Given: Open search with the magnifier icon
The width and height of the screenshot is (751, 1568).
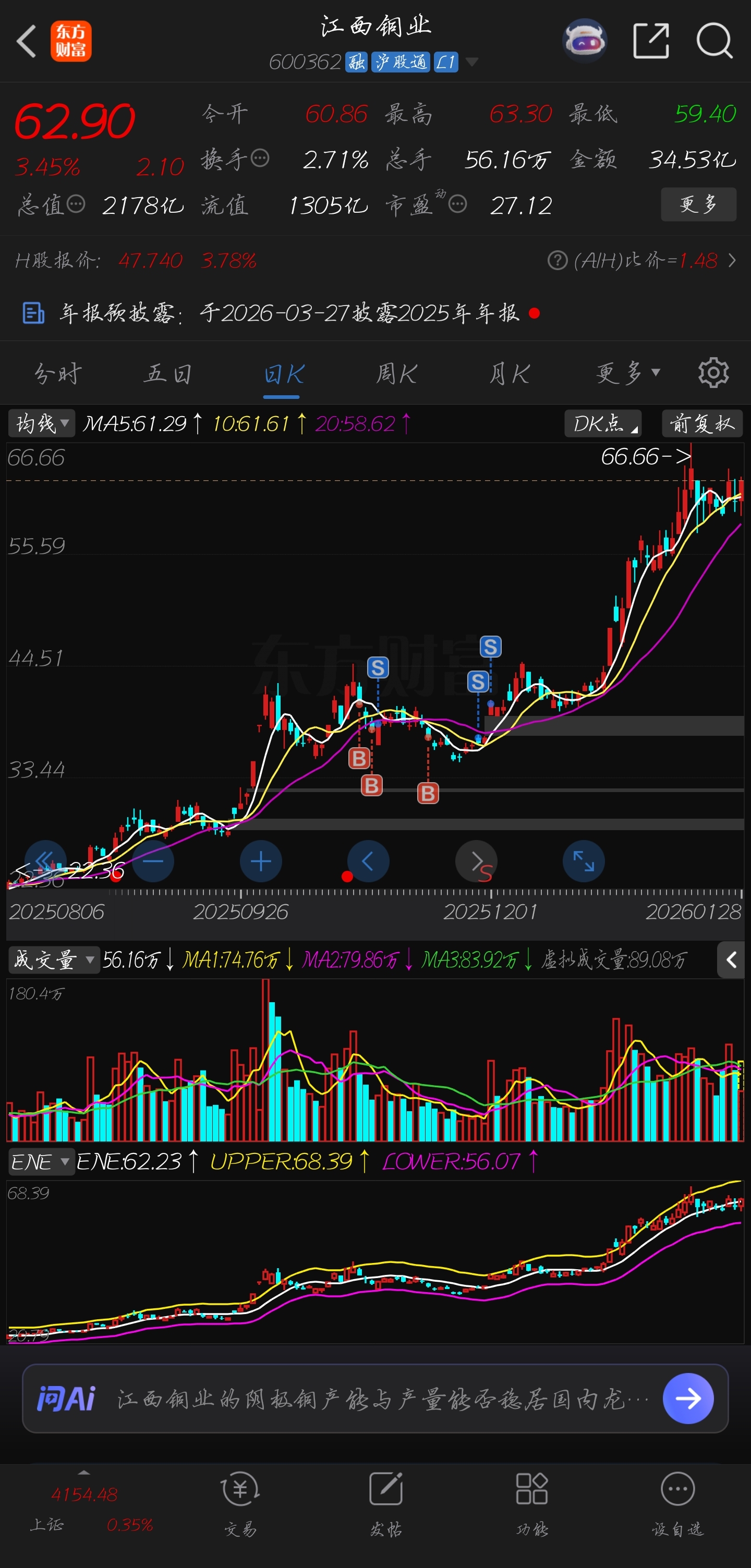Looking at the screenshot, I should pos(714,41).
